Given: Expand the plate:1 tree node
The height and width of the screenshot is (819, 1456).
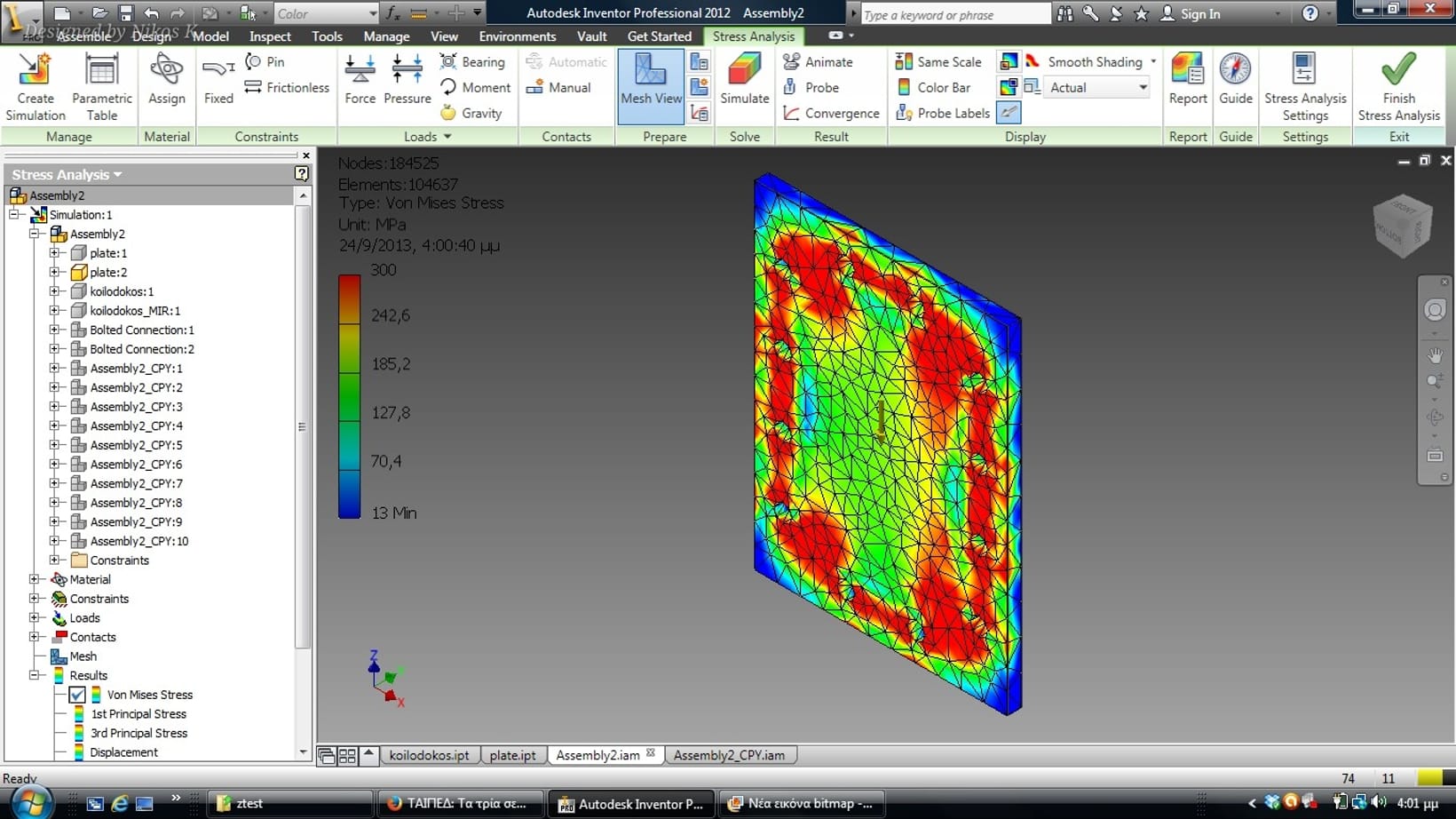Looking at the screenshot, I should (x=55, y=253).
